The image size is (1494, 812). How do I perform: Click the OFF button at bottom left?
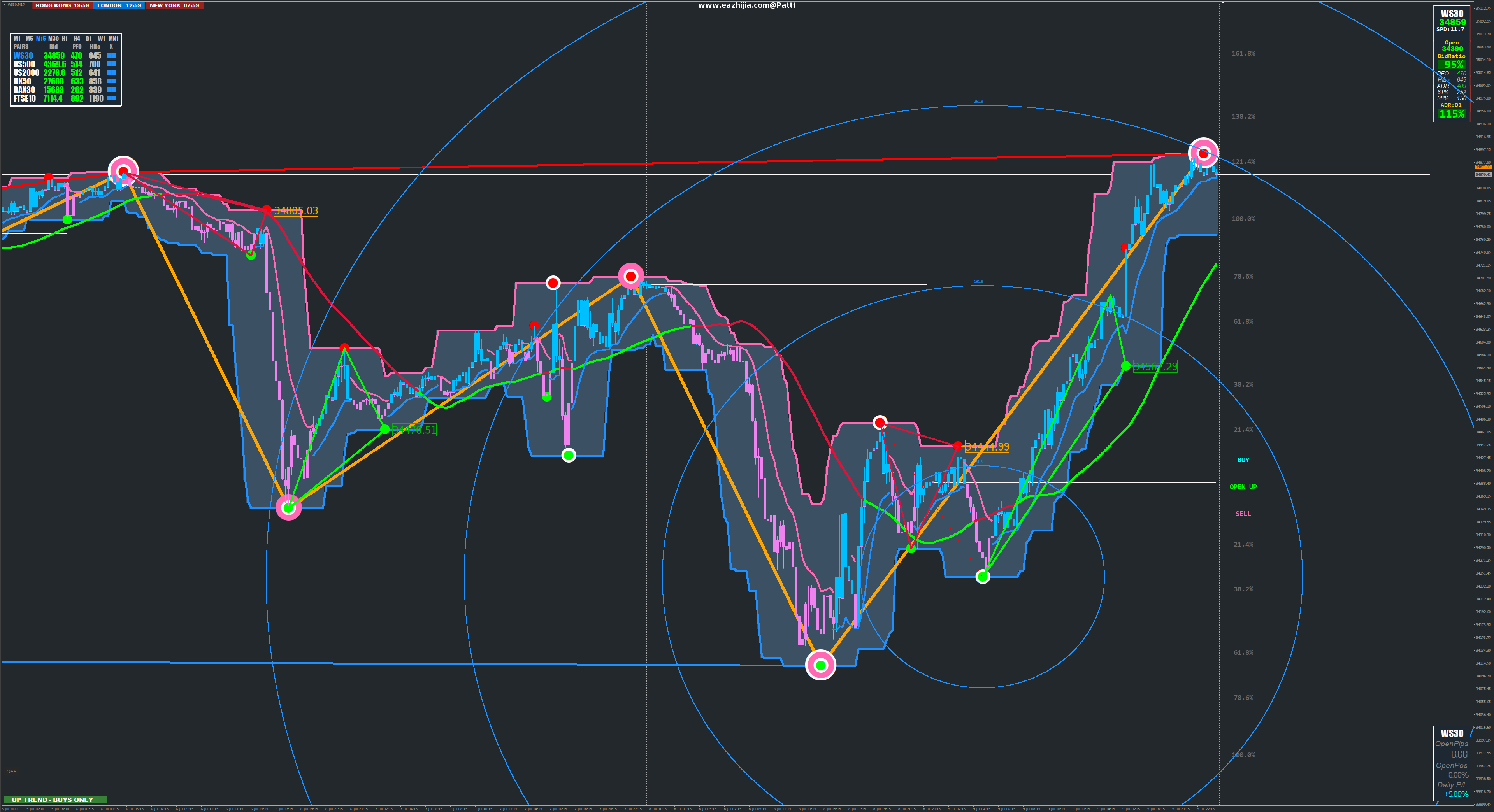(x=11, y=772)
